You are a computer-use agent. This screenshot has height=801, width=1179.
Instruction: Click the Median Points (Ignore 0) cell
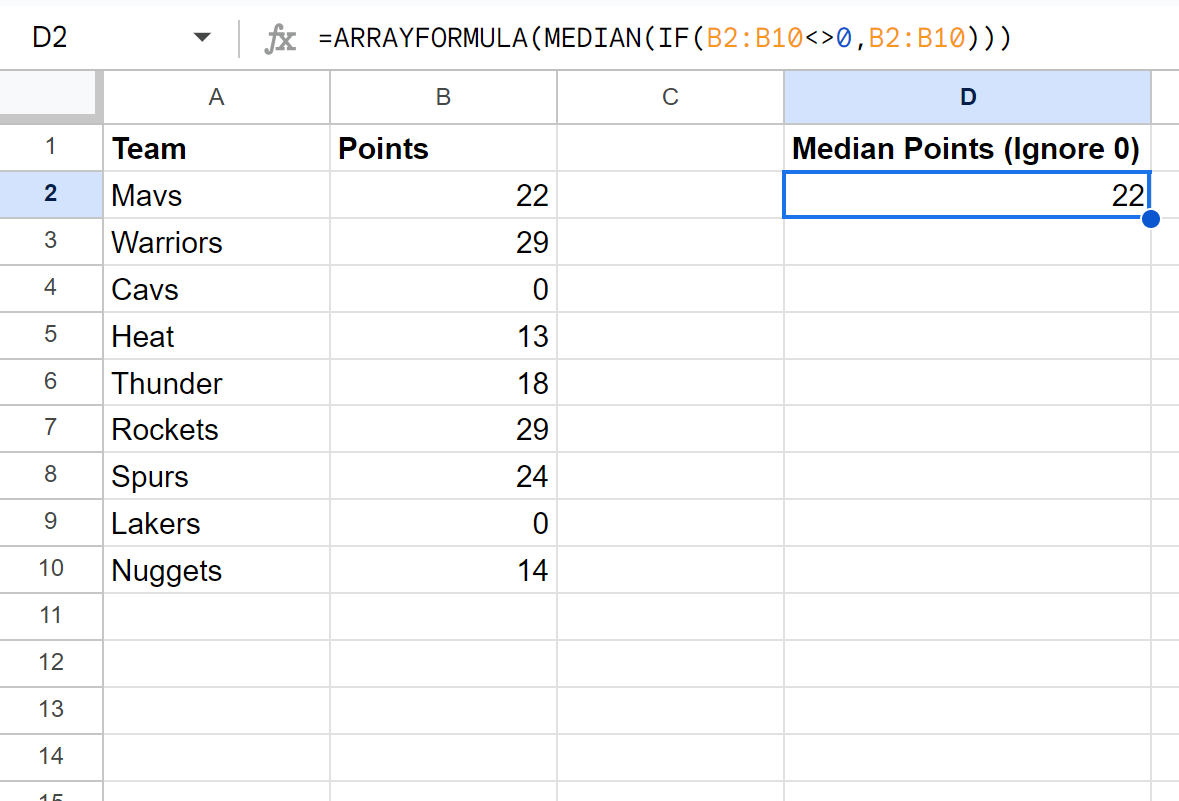coord(967,147)
